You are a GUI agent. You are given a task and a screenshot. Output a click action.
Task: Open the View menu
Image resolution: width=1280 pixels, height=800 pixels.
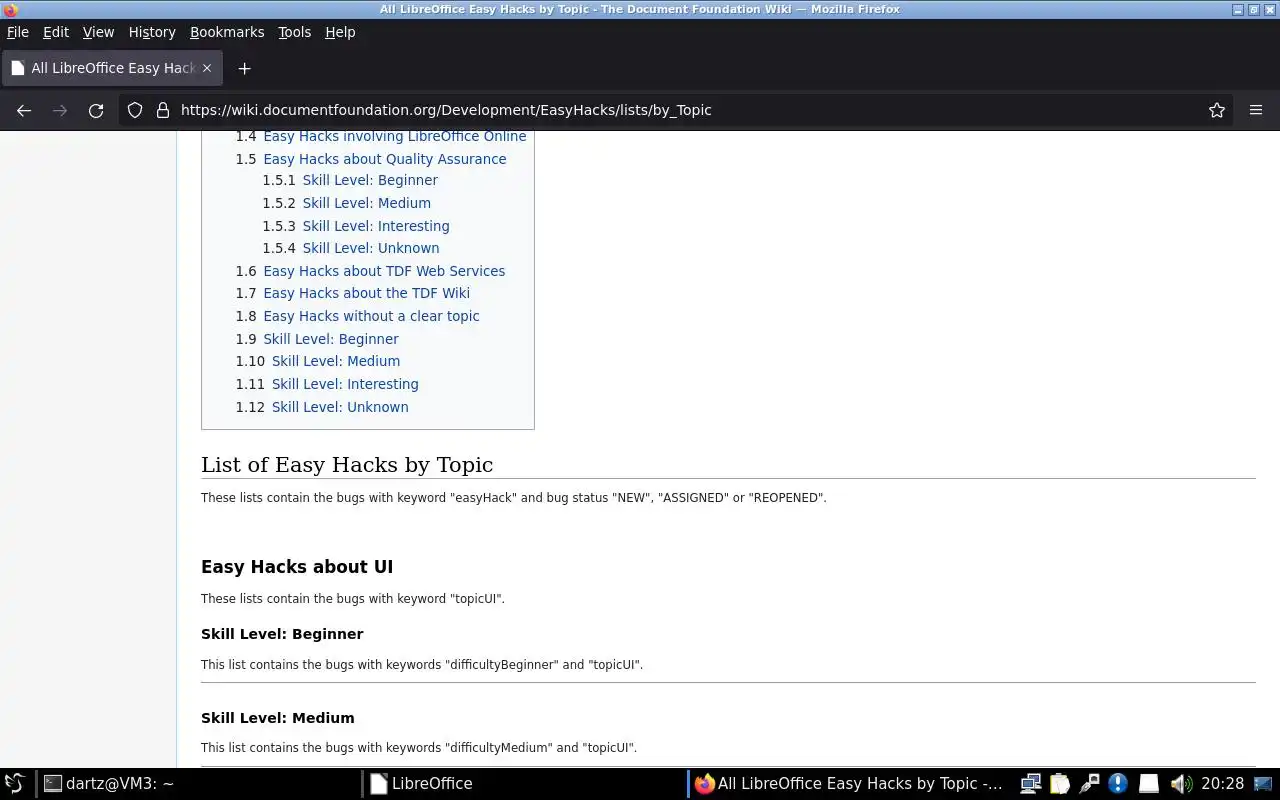click(x=98, y=32)
